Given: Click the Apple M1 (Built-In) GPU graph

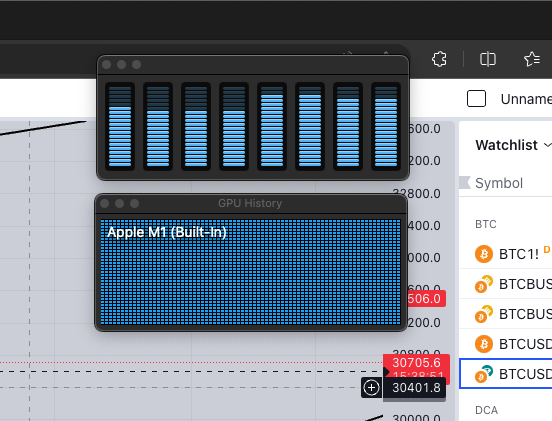Looking at the screenshot, I should tap(251, 271).
